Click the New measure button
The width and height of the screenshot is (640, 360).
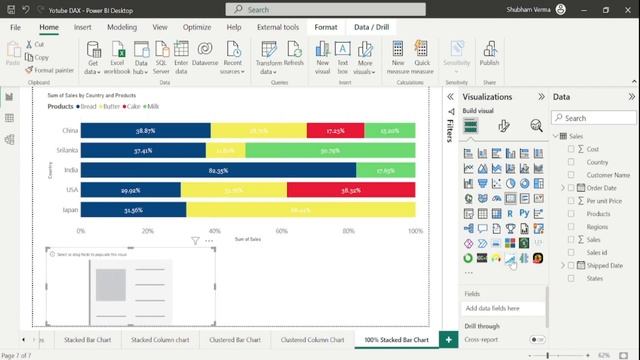[x=398, y=58]
